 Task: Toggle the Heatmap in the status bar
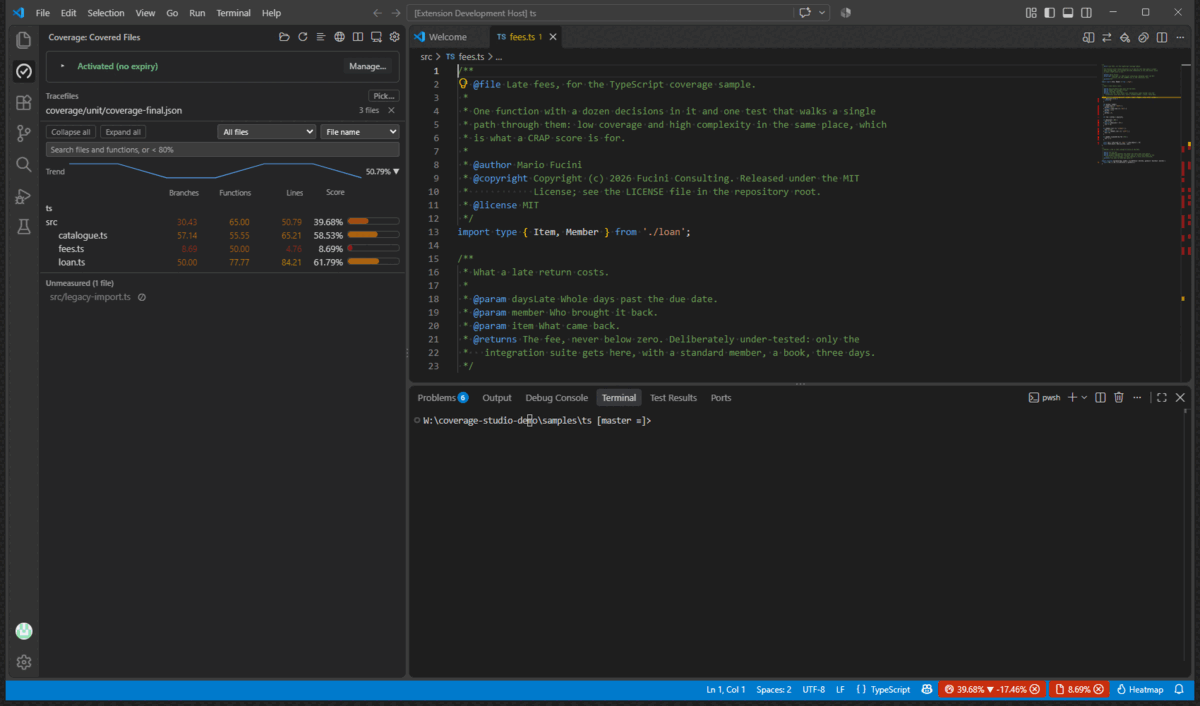1140,690
